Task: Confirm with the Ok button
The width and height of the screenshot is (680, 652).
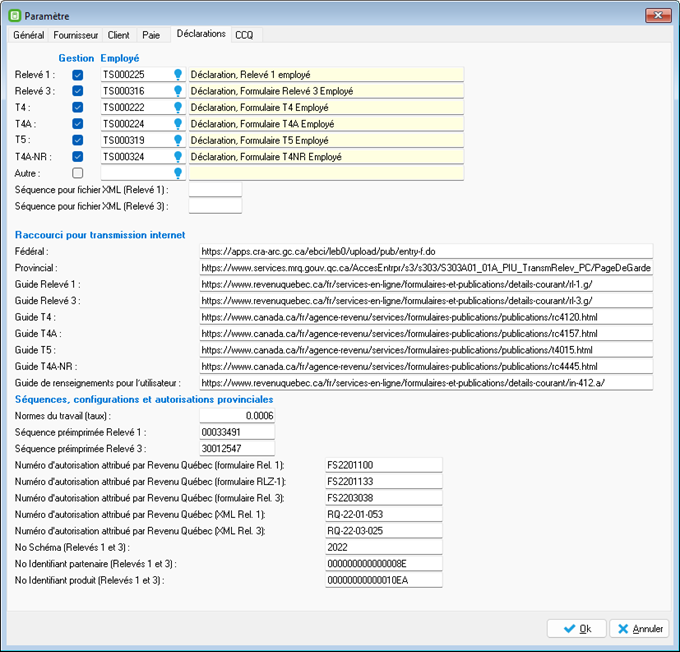Action: pyautogui.click(x=576, y=629)
